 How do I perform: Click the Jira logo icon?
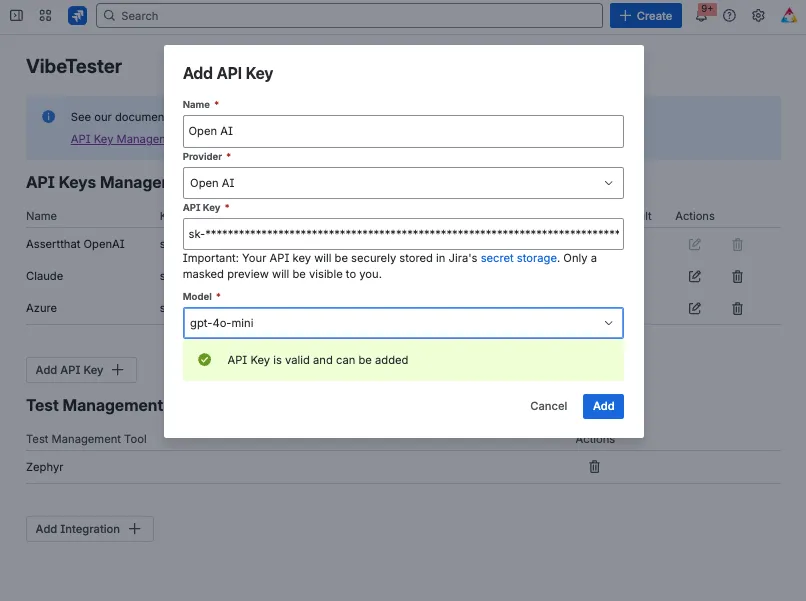tap(77, 15)
